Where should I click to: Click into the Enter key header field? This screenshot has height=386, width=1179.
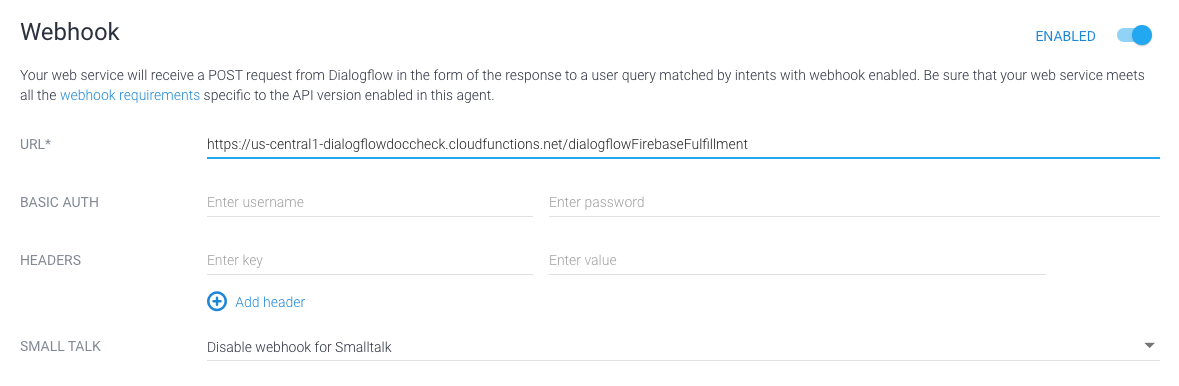pos(369,260)
